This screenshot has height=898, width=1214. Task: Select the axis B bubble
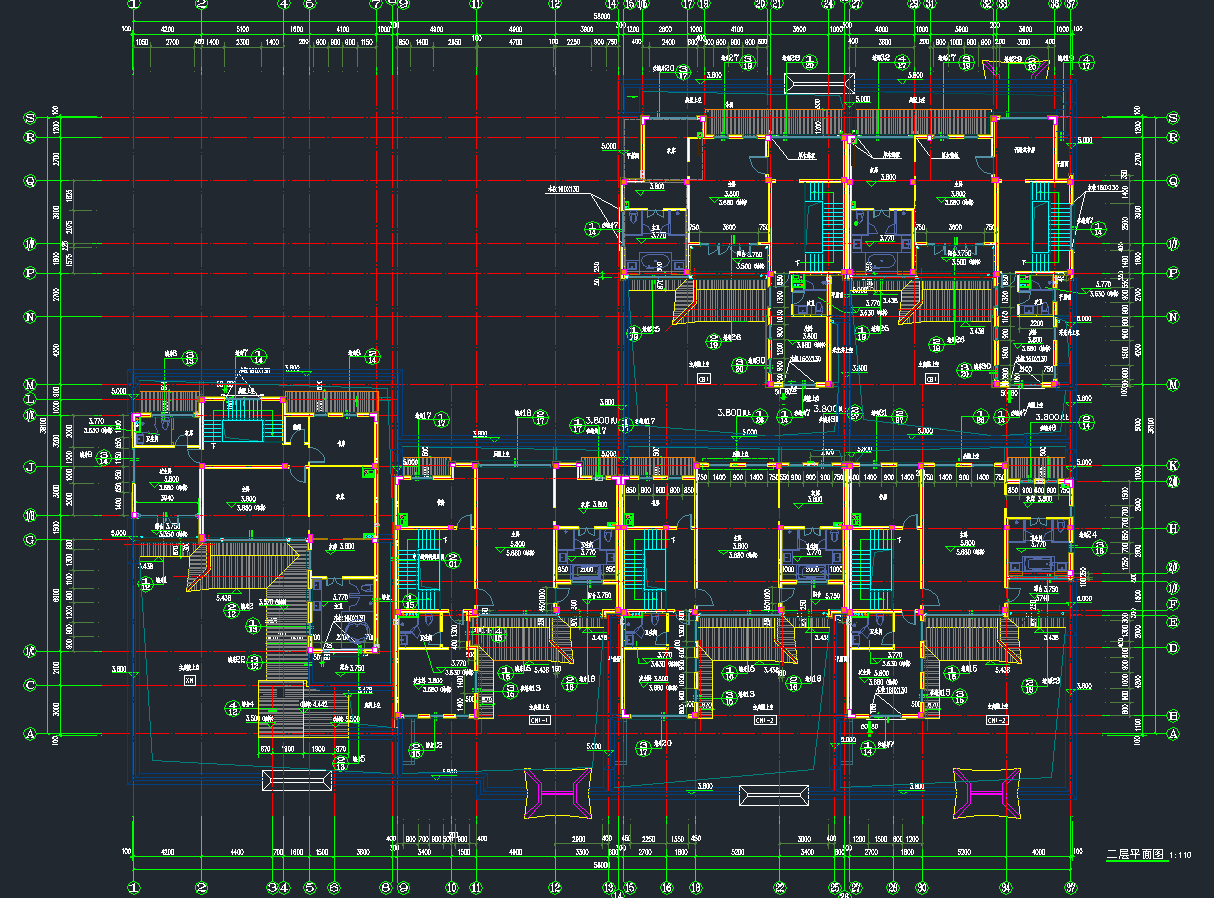coord(1173,716)
